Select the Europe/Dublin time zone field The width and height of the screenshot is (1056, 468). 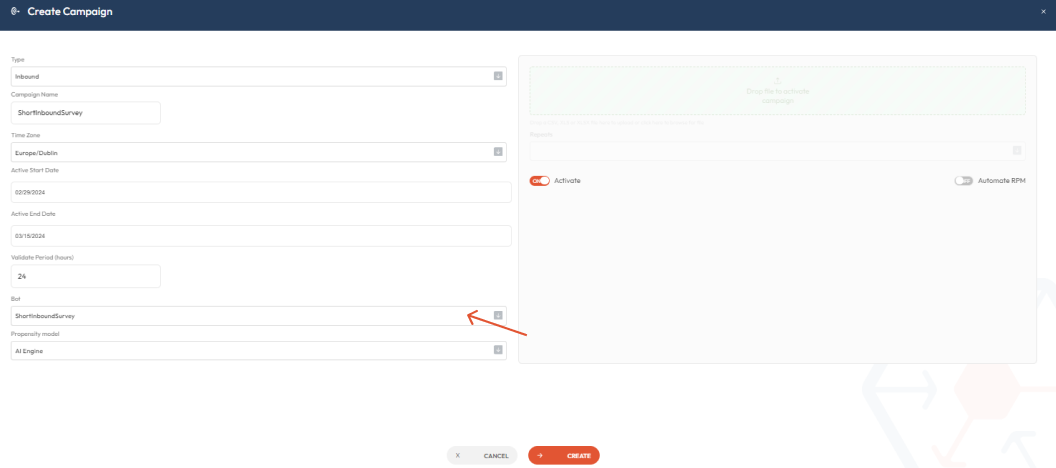[259, 152]
